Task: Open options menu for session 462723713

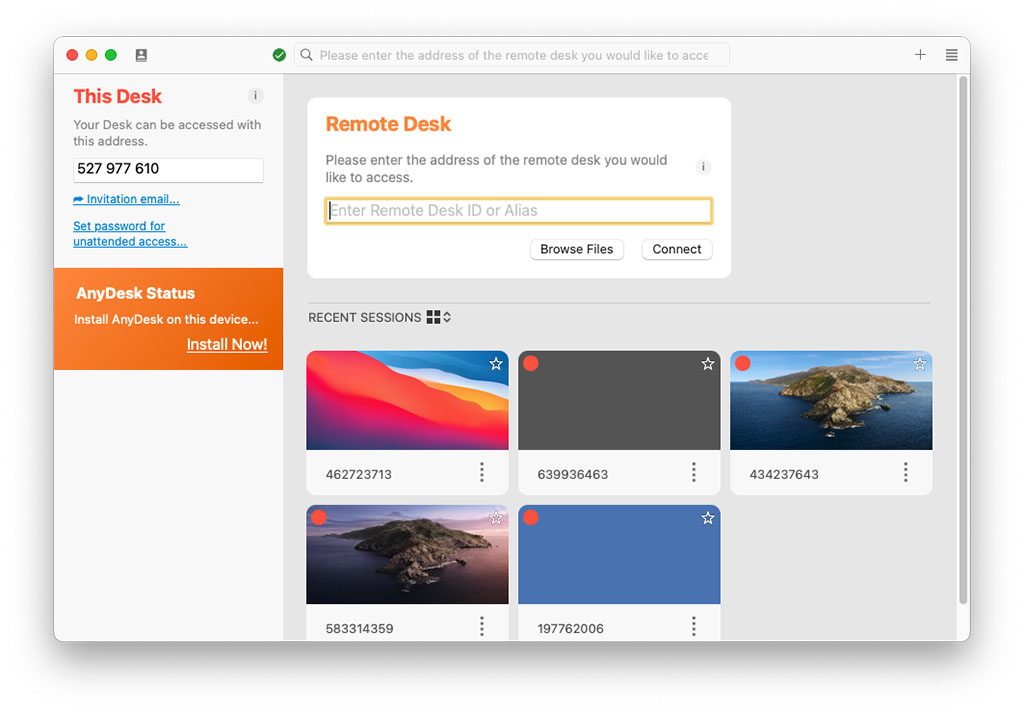Action: (482, 472)
